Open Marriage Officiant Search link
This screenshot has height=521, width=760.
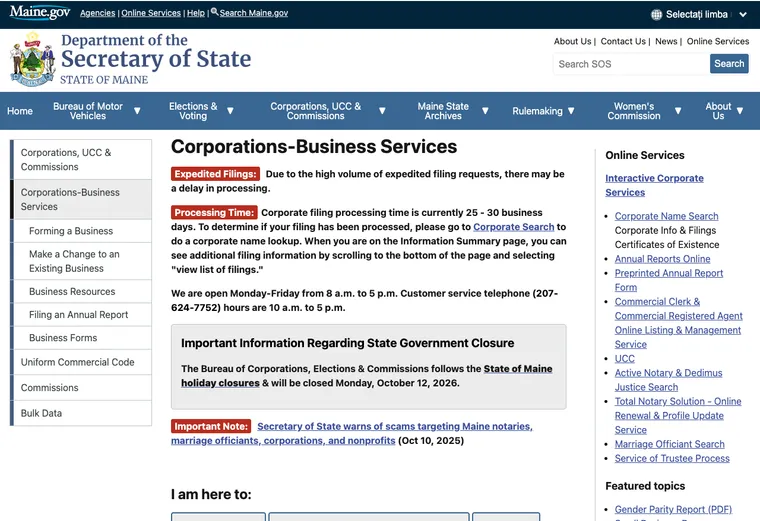(669, 444)
